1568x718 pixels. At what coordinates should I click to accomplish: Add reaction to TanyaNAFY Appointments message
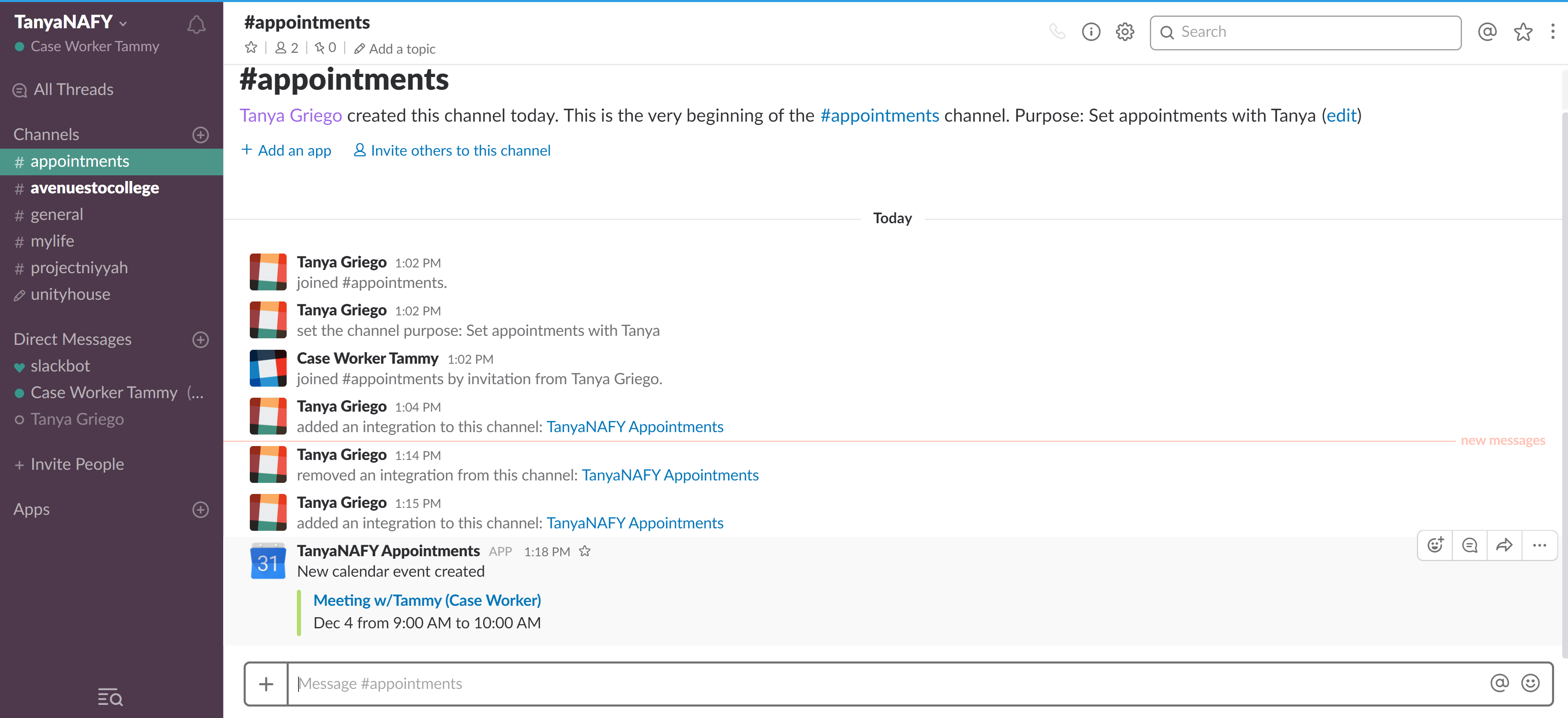click(x=1435, y=545)
